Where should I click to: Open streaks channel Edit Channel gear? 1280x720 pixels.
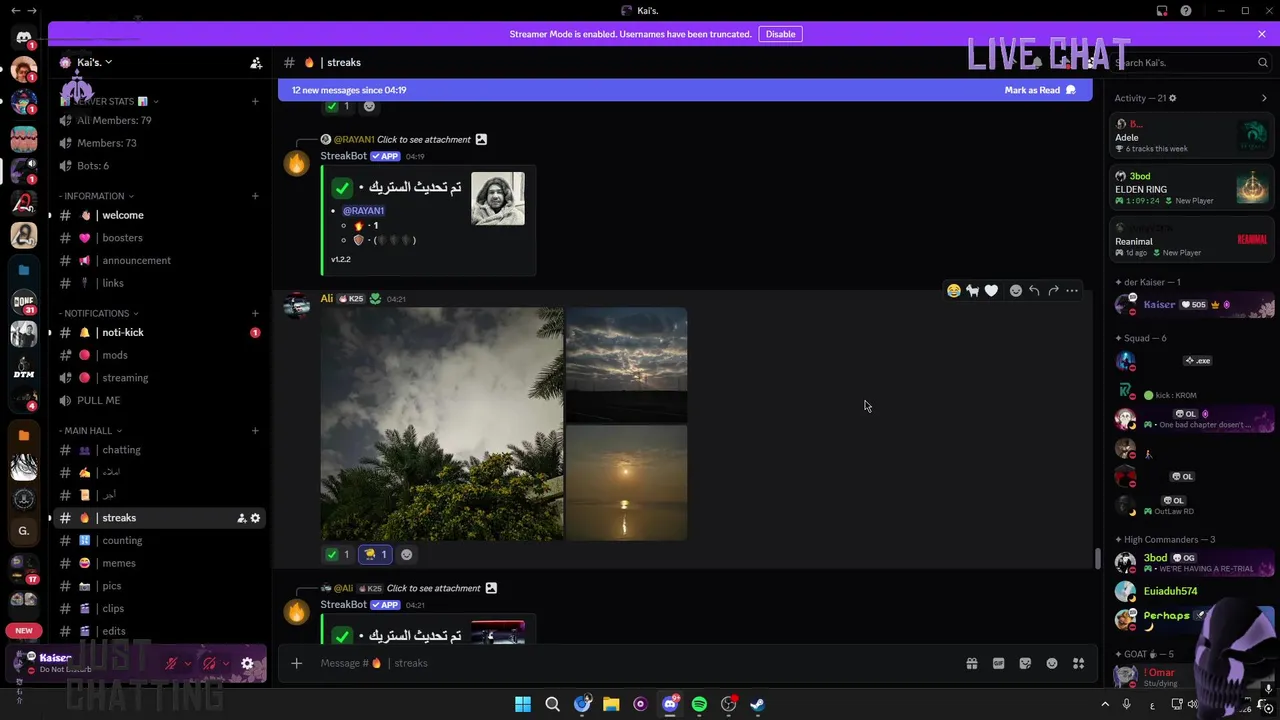[255, 518]
